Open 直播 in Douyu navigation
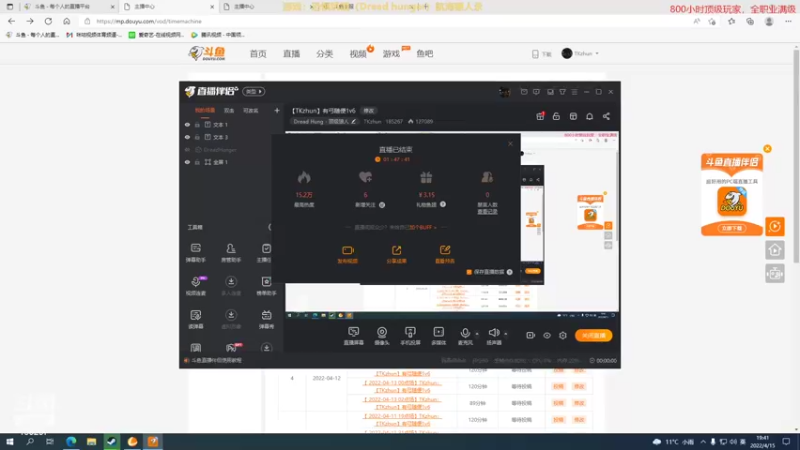 (291, 54)
